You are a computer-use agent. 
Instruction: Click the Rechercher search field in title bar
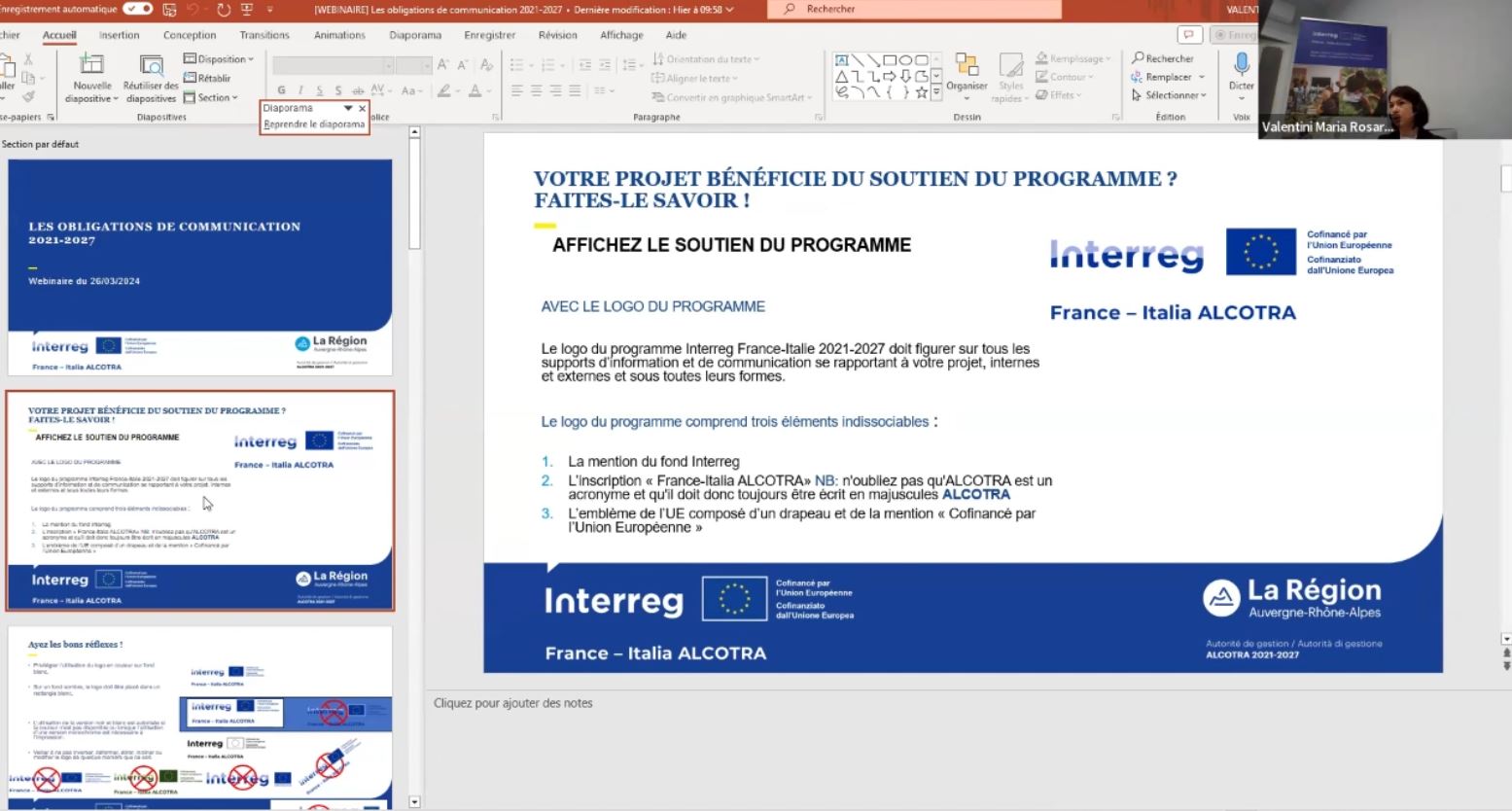pyautogui.click(x=914, y=9)
